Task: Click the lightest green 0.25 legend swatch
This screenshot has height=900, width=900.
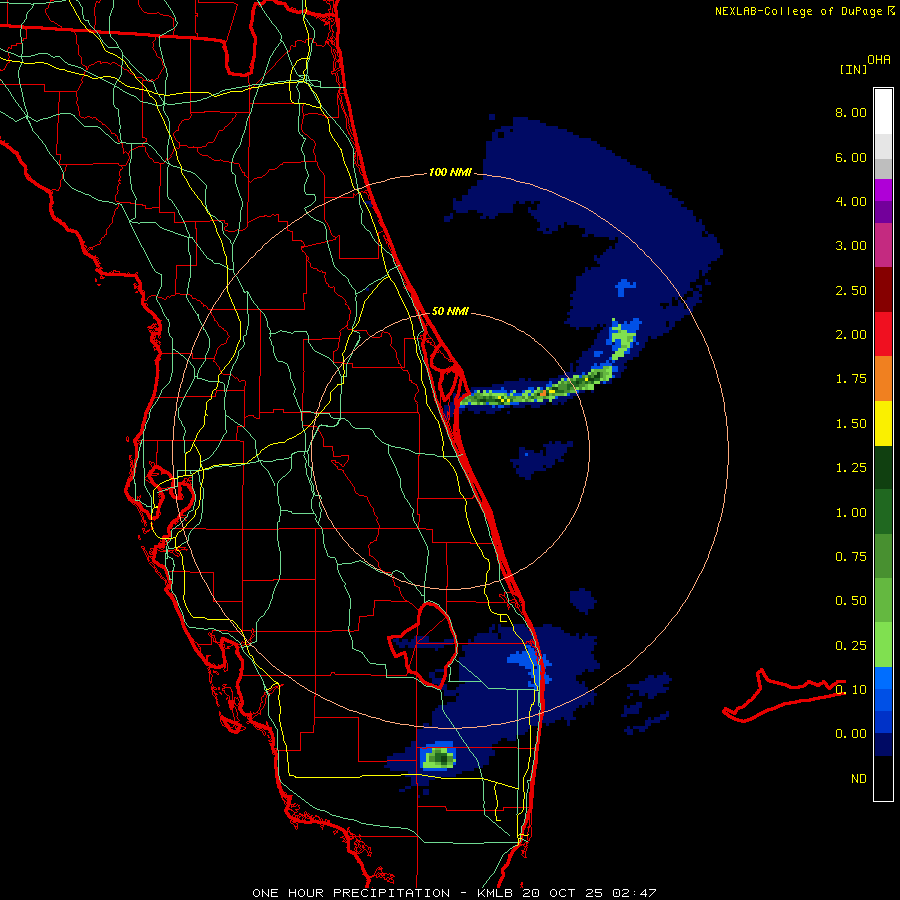Action: pyautogui.click(x=883, y=645)
